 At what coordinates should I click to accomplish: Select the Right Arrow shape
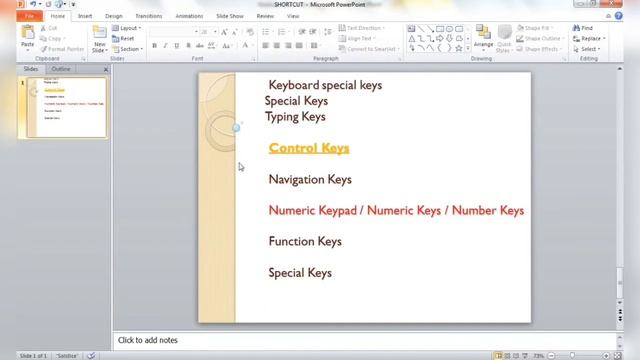click(440, 38)
